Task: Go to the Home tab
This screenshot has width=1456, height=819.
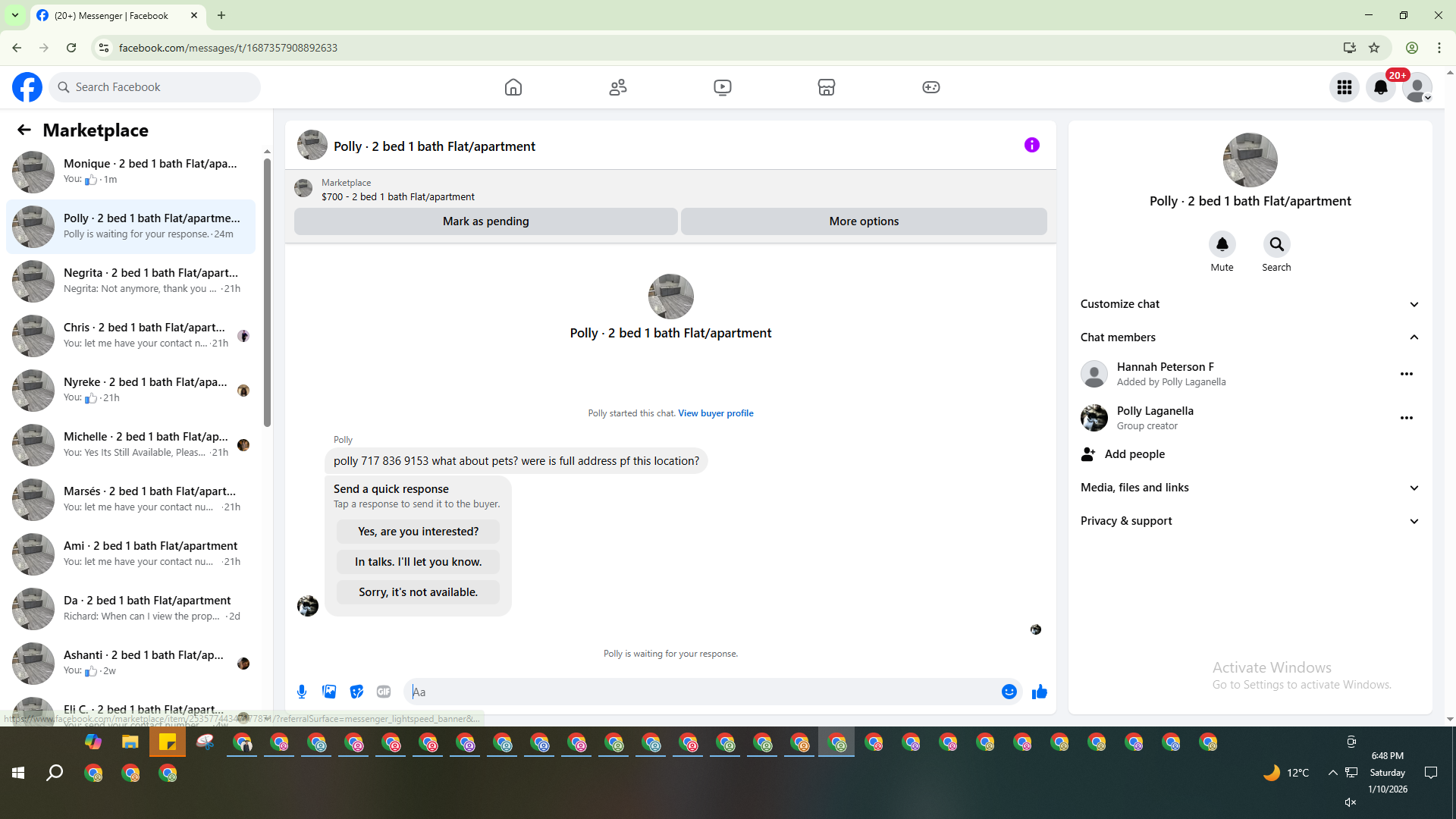Action: 513,87
